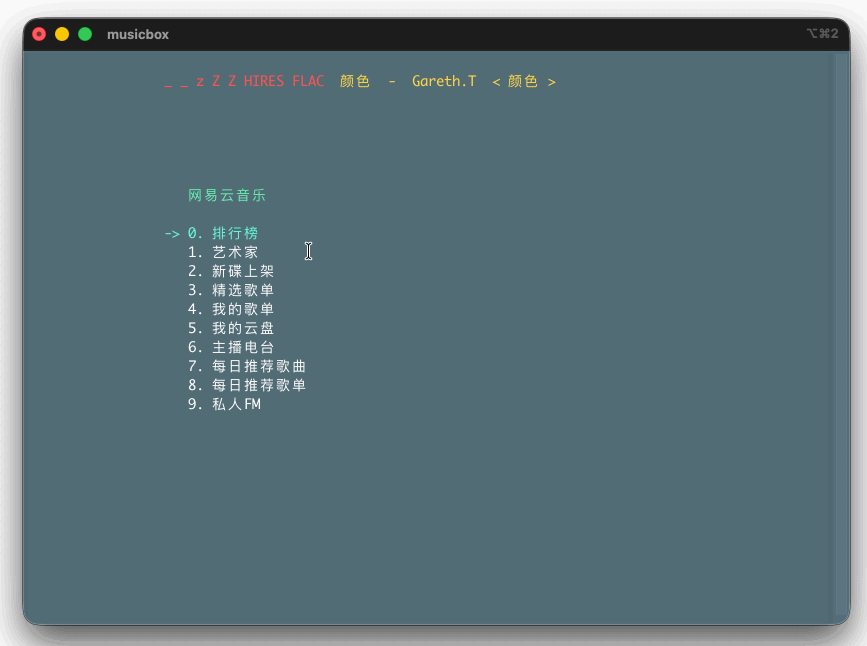Click the HIRES FLAC quality label
Screen dimensions: 867x646
pos(284,81)
